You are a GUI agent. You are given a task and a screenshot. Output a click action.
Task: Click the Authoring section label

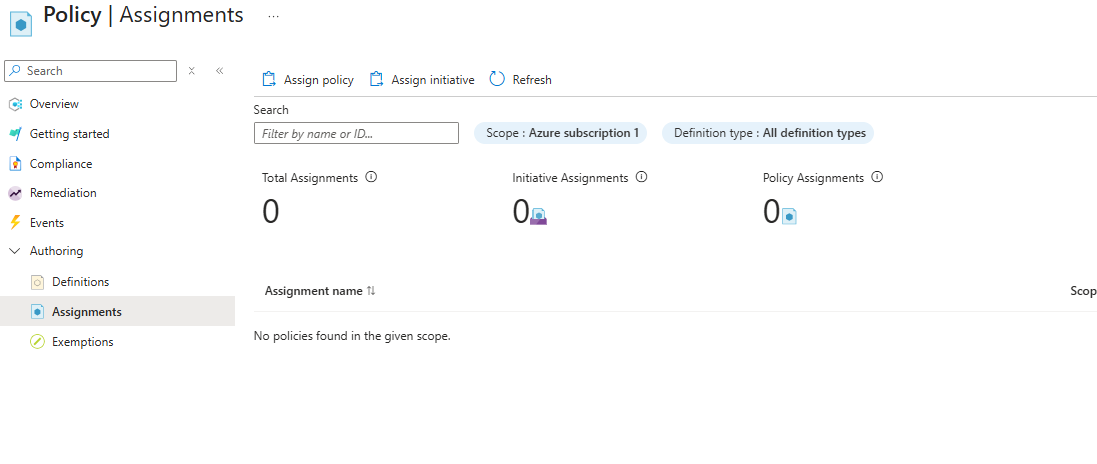56,251
